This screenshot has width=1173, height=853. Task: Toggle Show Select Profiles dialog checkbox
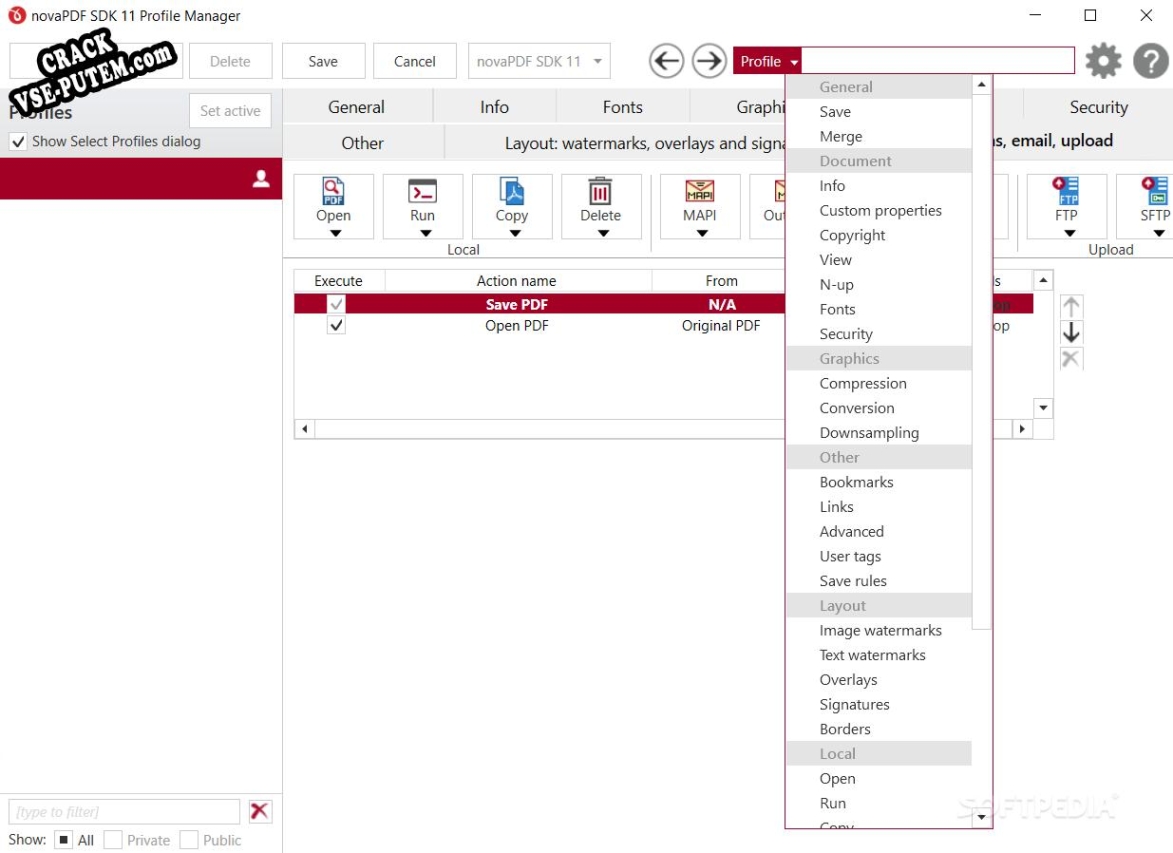(18, 141)
